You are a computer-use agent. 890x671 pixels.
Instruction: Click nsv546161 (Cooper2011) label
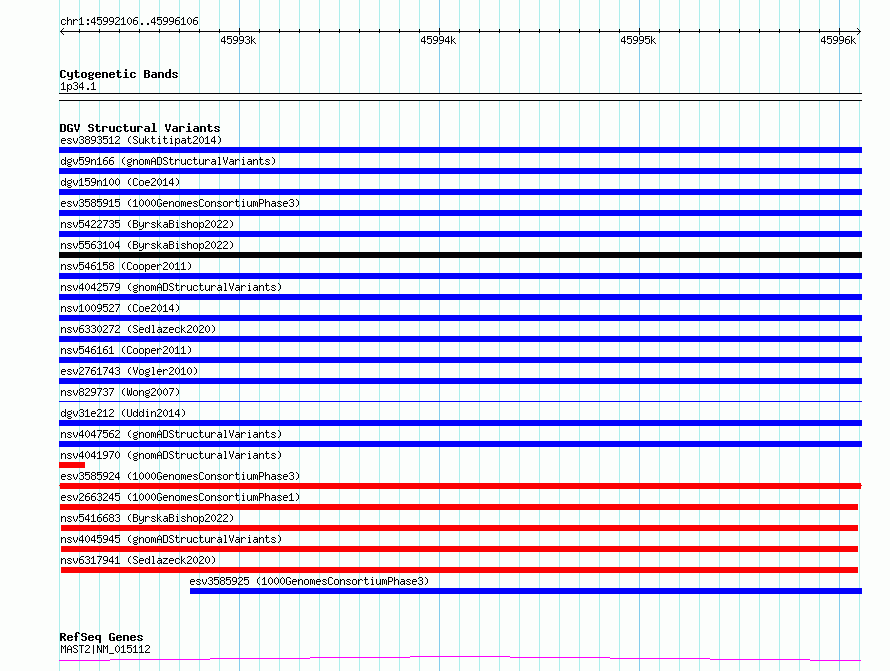click(126, 350)
